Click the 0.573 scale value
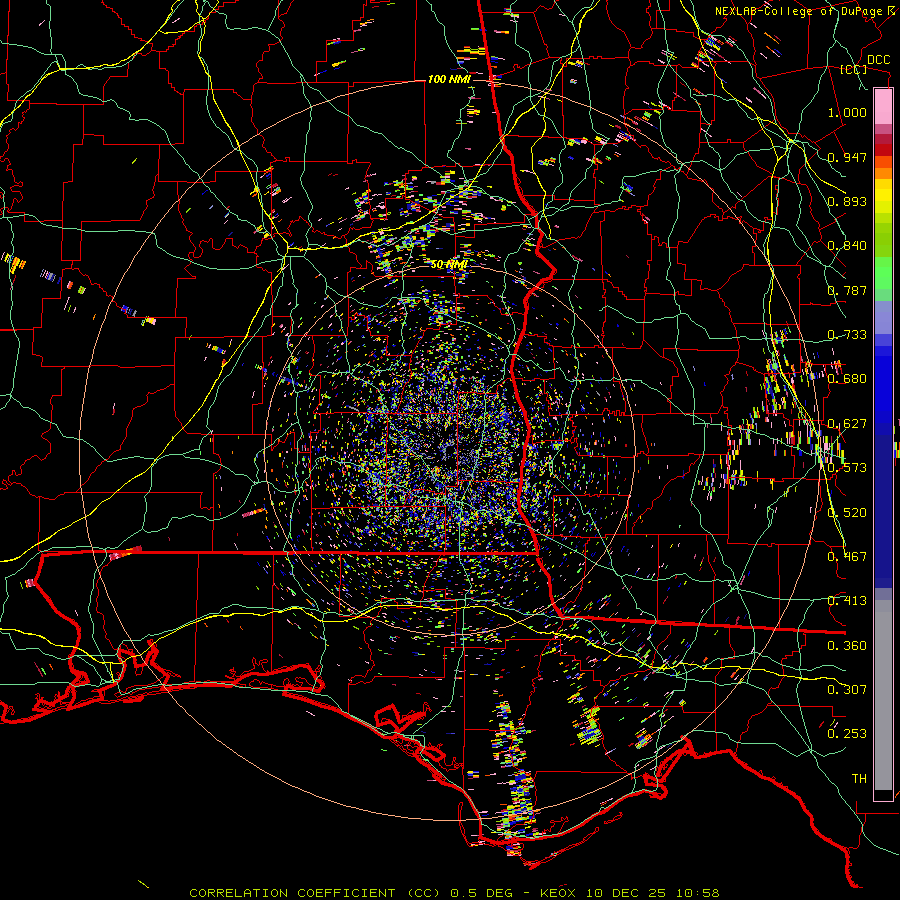The image size is (900, 900). pos(847,468)
